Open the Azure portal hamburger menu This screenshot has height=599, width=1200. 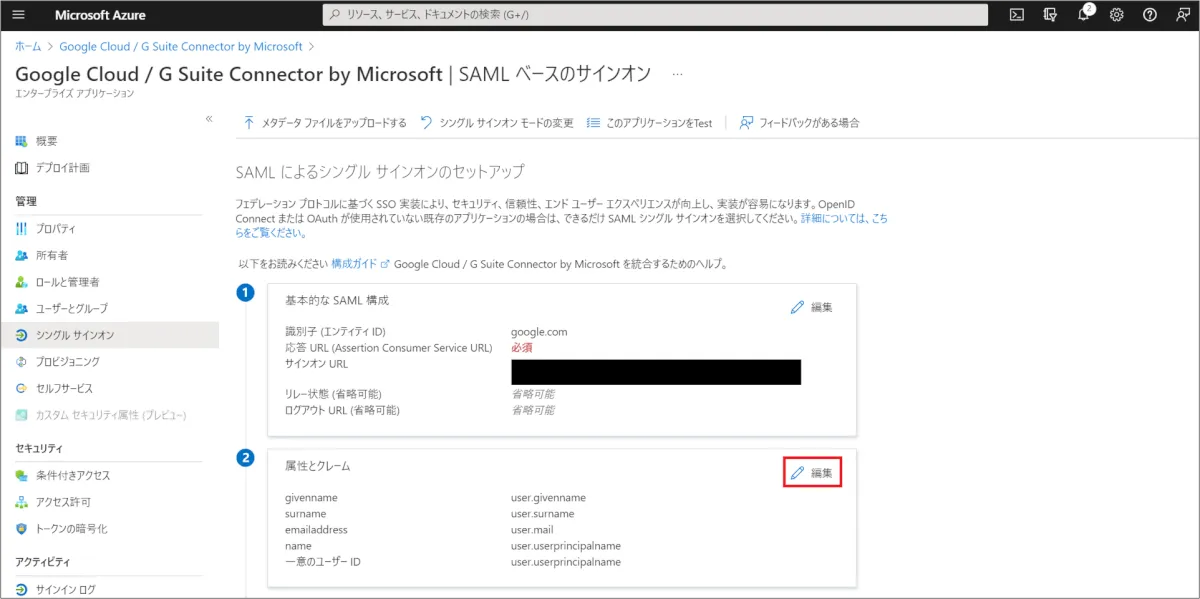[x=18, y=15]
